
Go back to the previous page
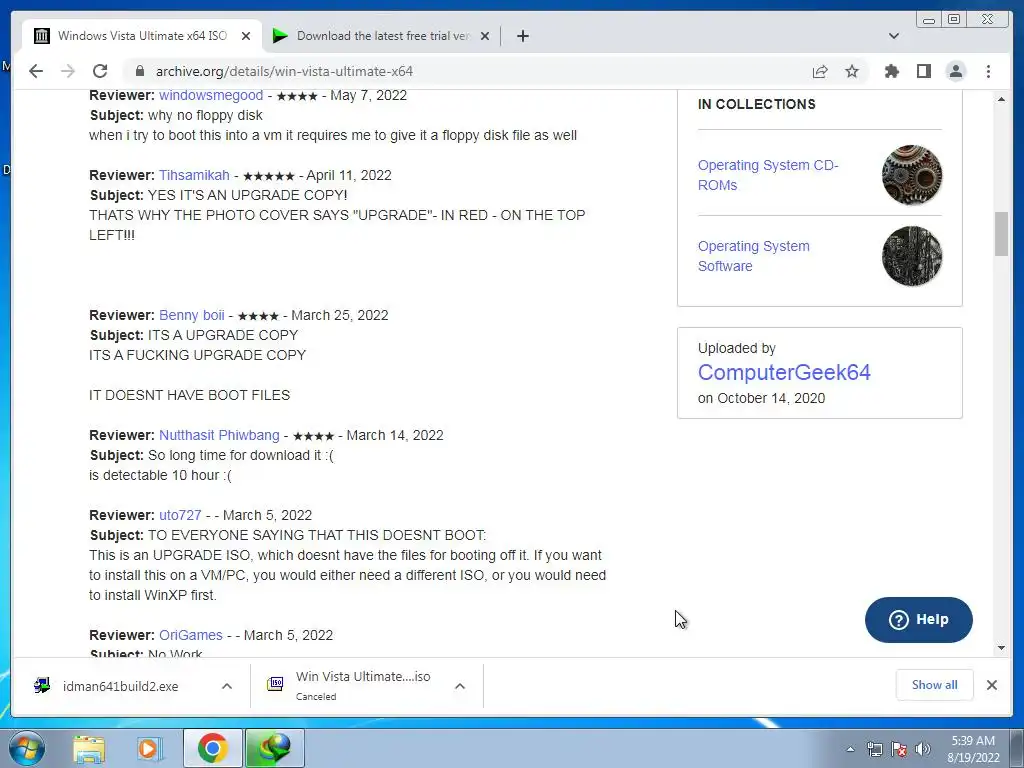(36, 71)
